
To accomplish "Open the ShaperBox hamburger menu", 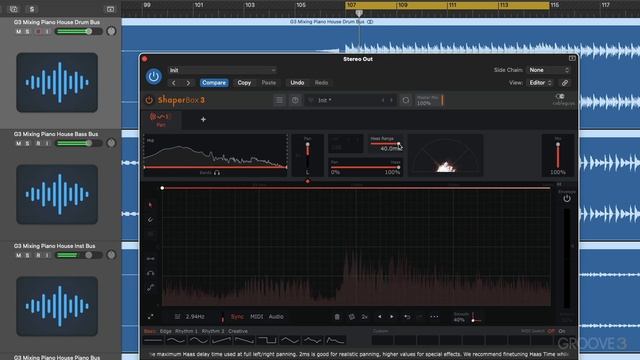I will 280,100.
